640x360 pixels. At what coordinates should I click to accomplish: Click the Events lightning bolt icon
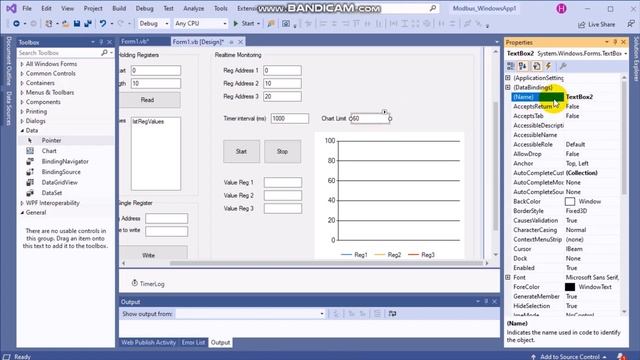pyautogui.click(x=549, y=66)
